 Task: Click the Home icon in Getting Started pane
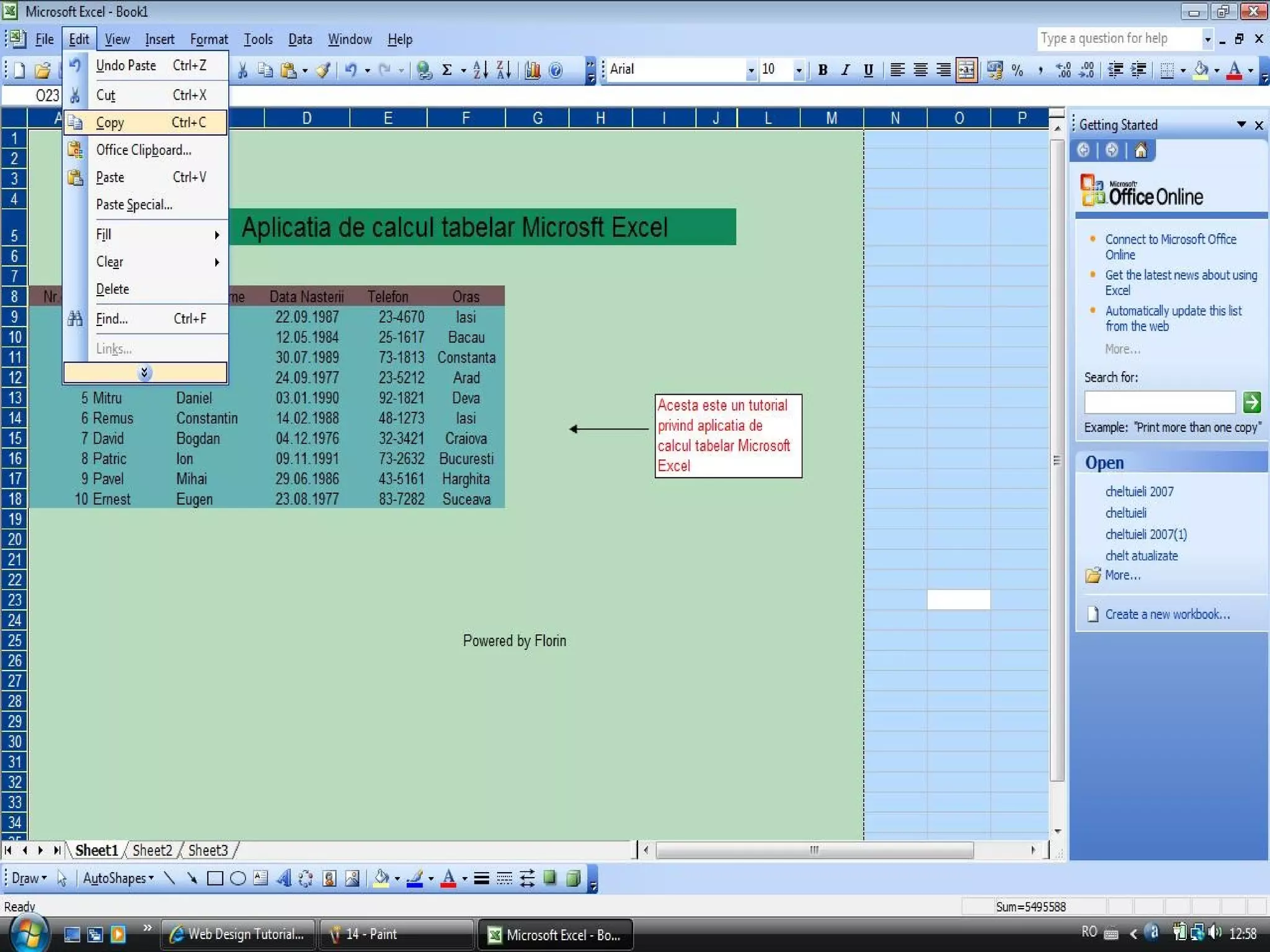coord(1140,150)
